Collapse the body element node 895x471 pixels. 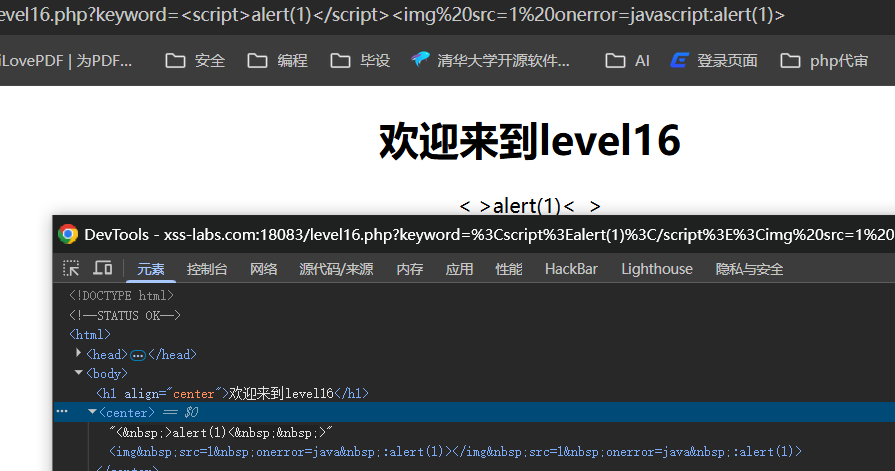pos(78,373)
